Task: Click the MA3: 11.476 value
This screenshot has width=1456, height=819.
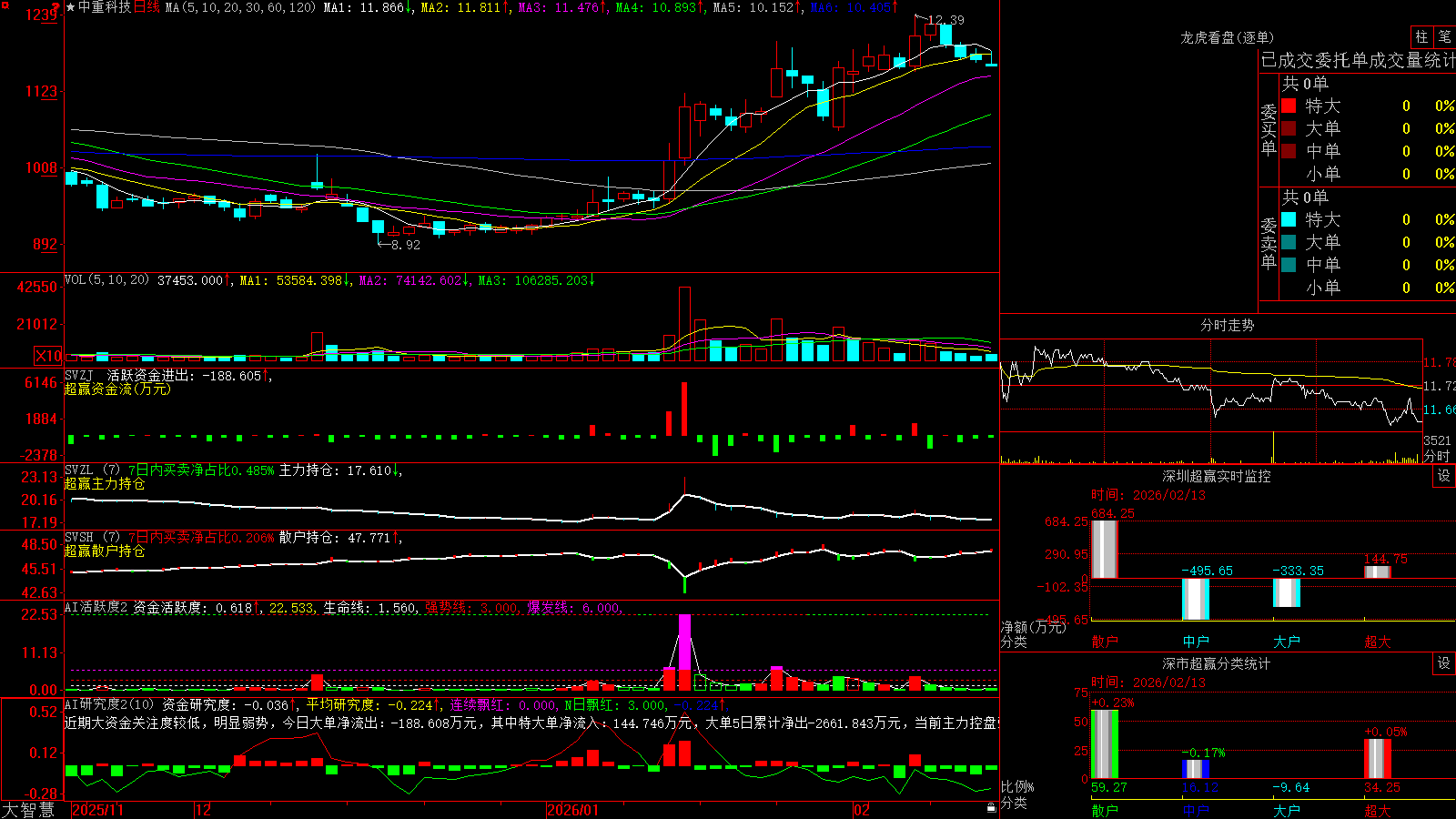Action: (x=560, y=7)
